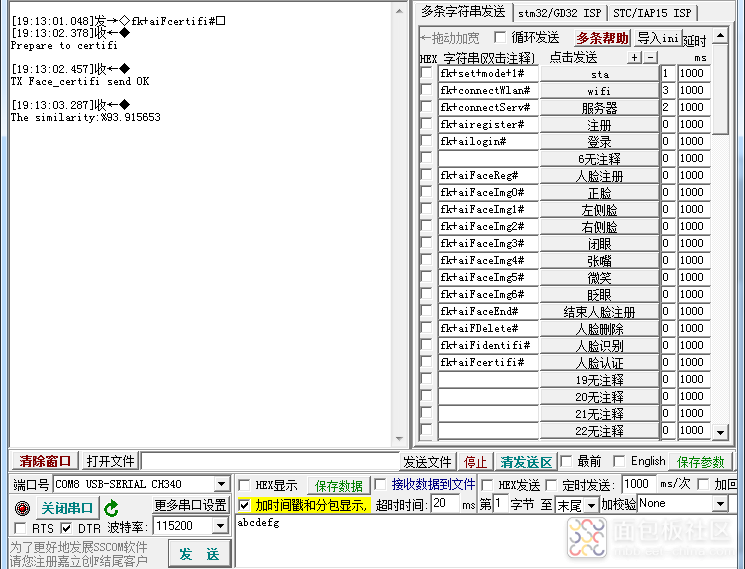Viewport: 745px width, 569px height.
Task: Click the 保存数据 save data button
Action: [338, 485]
